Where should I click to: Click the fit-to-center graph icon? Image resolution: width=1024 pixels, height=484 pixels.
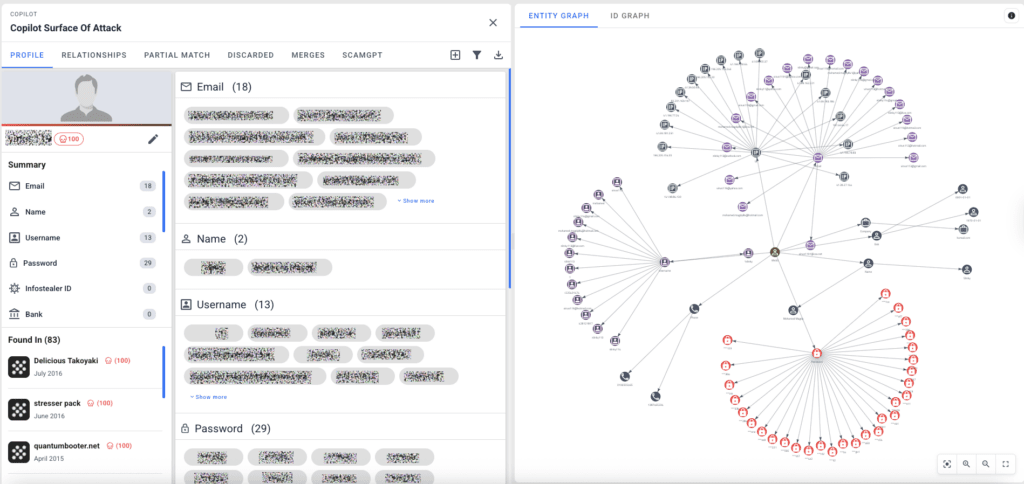(x=947, y=463)
